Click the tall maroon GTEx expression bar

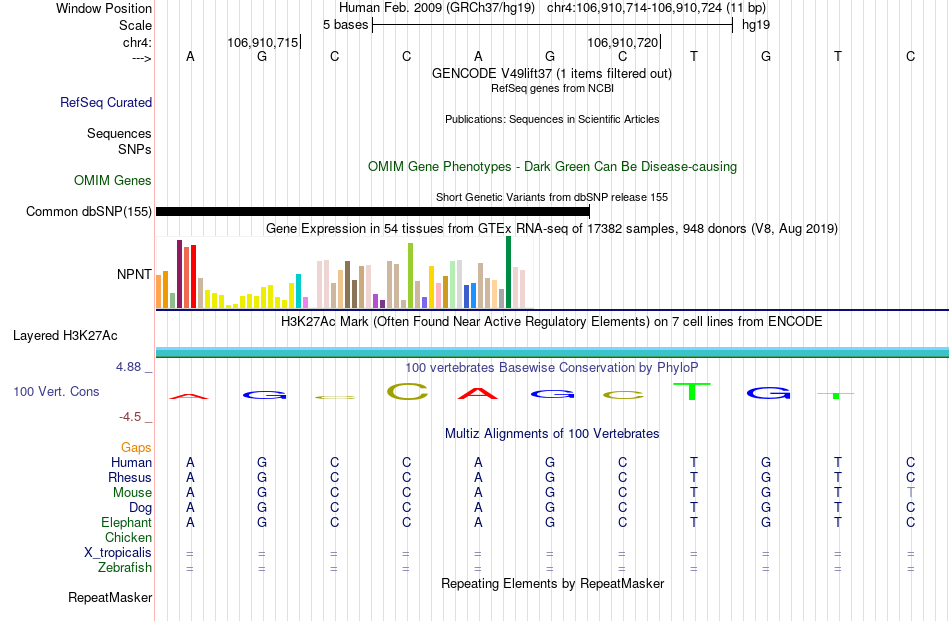click(x=179, y=274)
